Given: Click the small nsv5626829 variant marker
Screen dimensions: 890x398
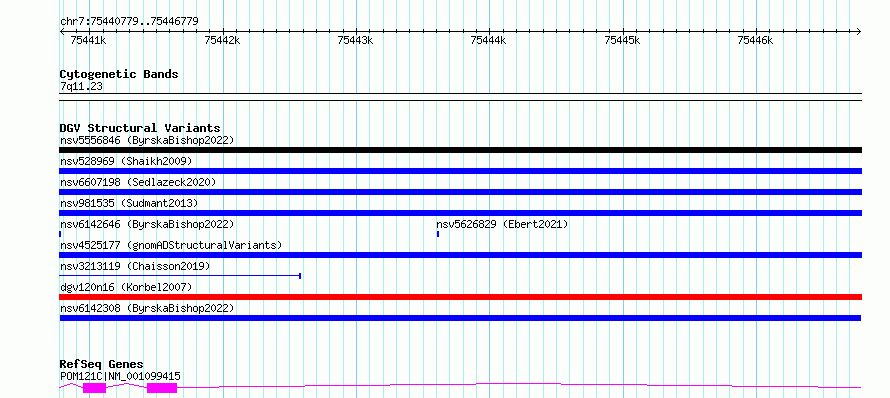Looking at the screenshot, I should pos(438,234).
